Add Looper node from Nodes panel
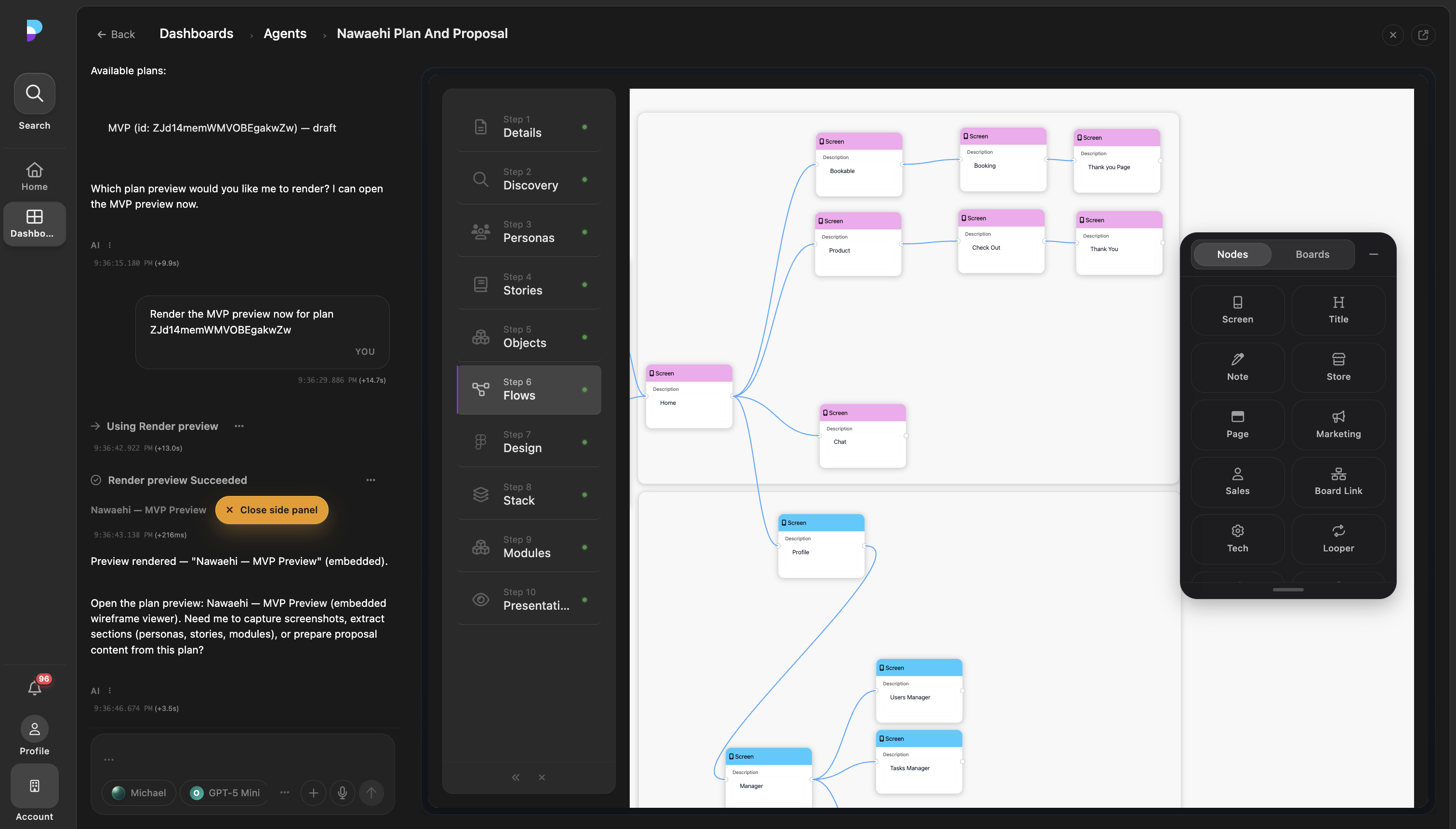 (x=1338, y=539)
